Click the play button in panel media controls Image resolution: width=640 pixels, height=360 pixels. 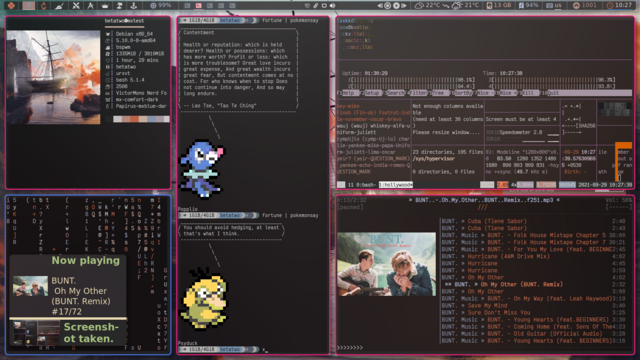coord(396,5)
